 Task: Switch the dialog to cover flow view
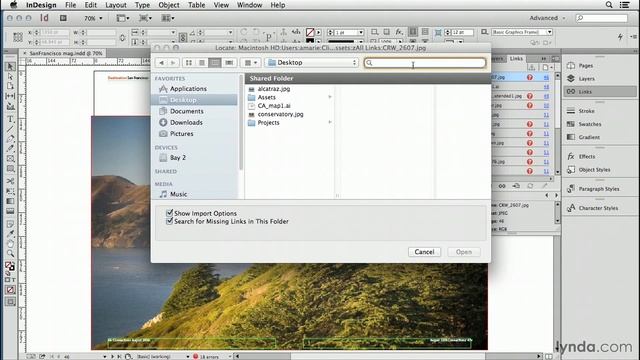(229, 62)
